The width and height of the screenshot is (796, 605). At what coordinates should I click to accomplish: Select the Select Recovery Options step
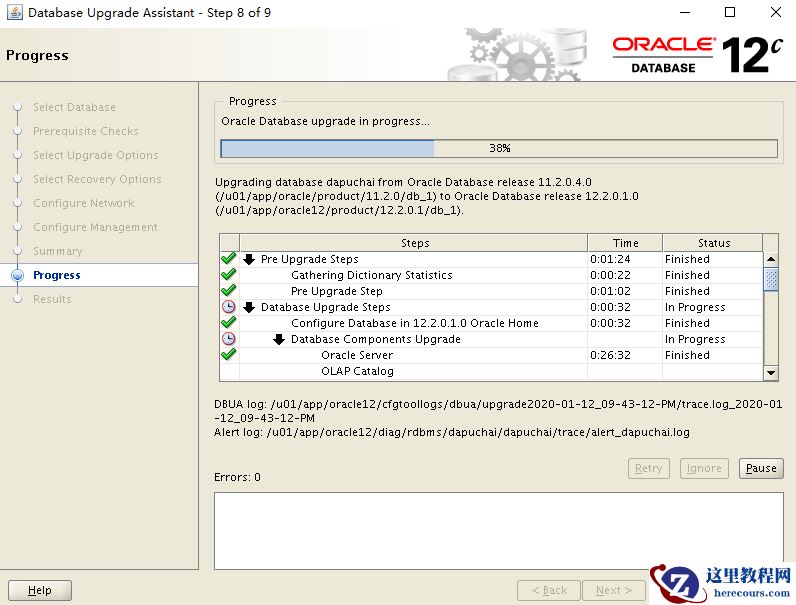point(97,179)
